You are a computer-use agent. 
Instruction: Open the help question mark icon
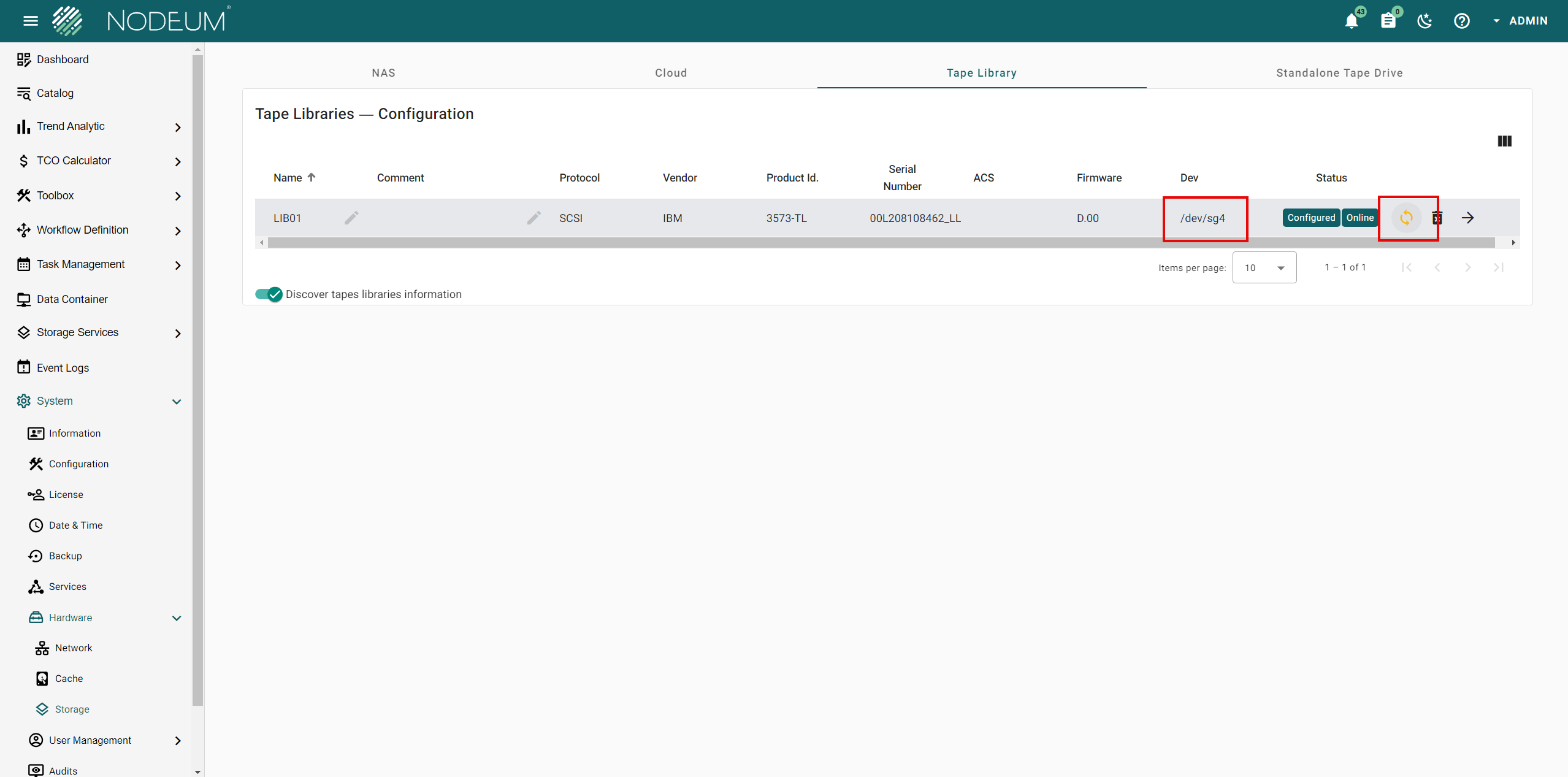1461,21
